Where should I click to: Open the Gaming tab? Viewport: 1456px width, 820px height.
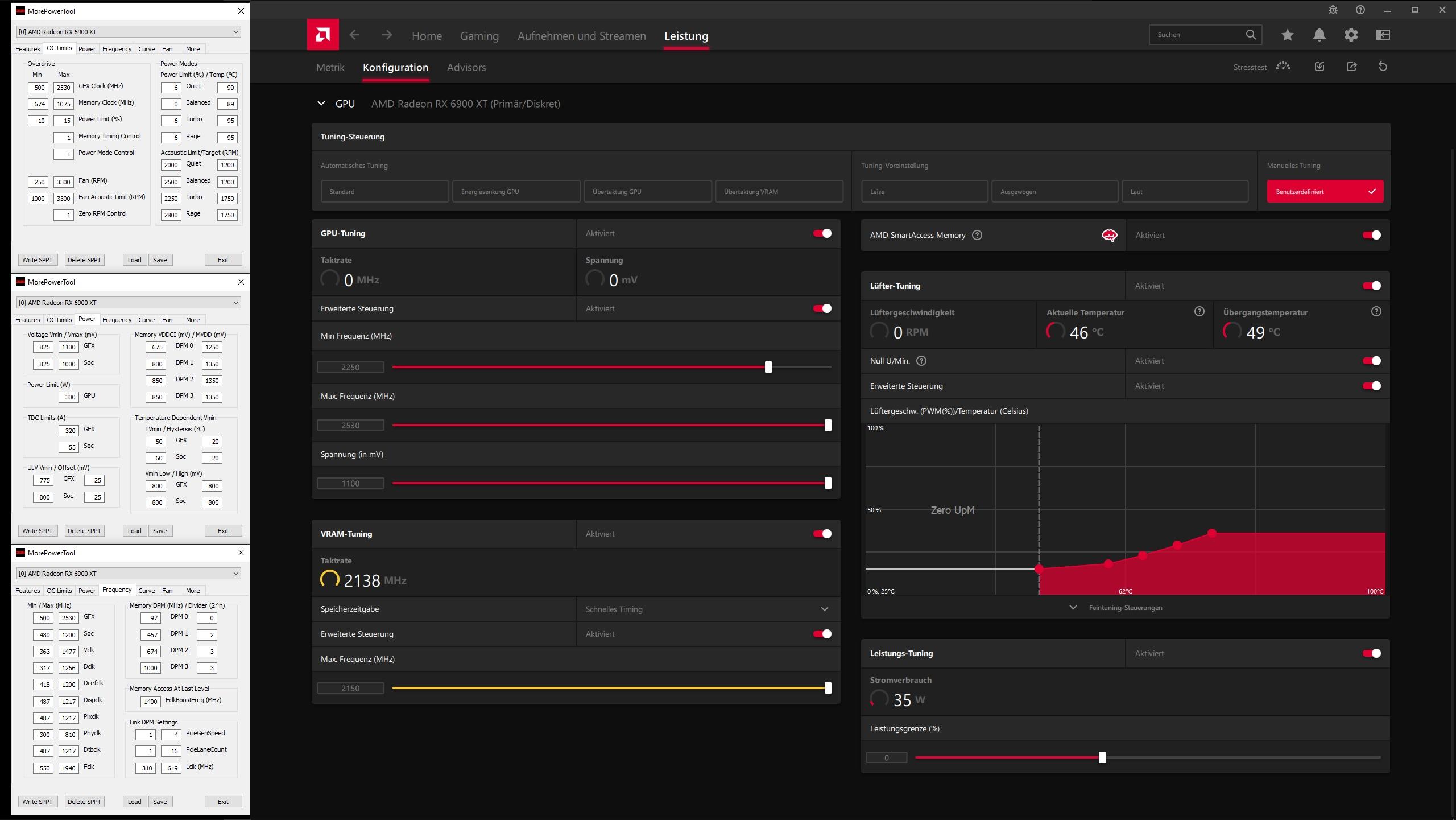[479, 36]
